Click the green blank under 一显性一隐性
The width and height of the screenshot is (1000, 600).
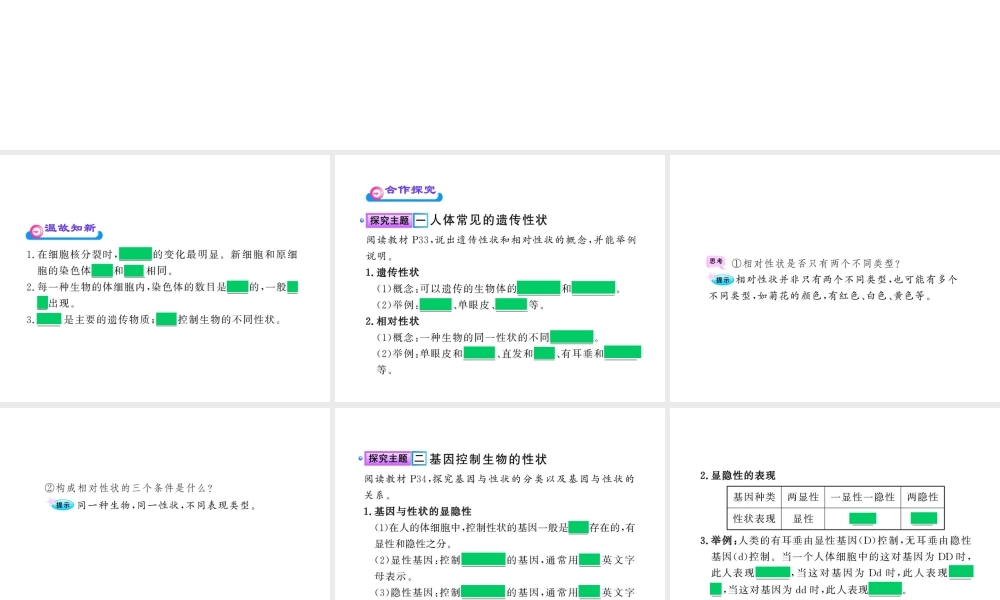point(862,518)
